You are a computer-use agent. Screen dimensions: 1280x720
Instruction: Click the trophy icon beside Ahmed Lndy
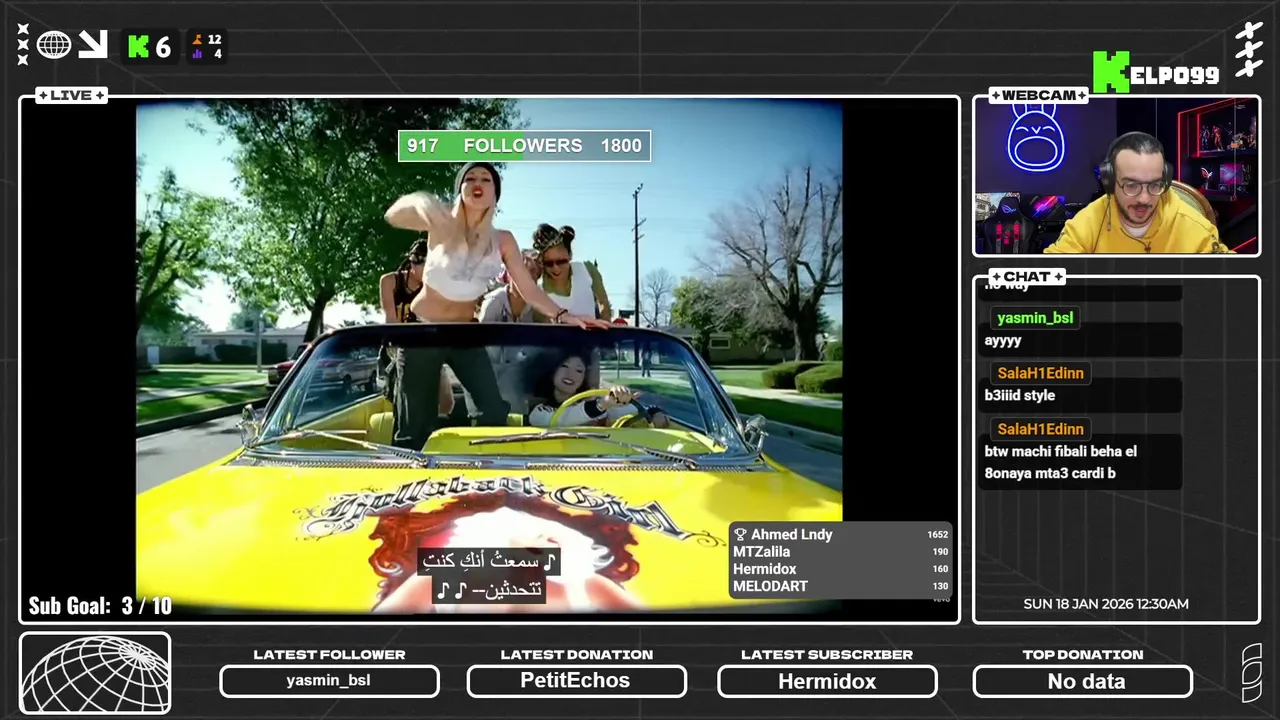(741, 535)
